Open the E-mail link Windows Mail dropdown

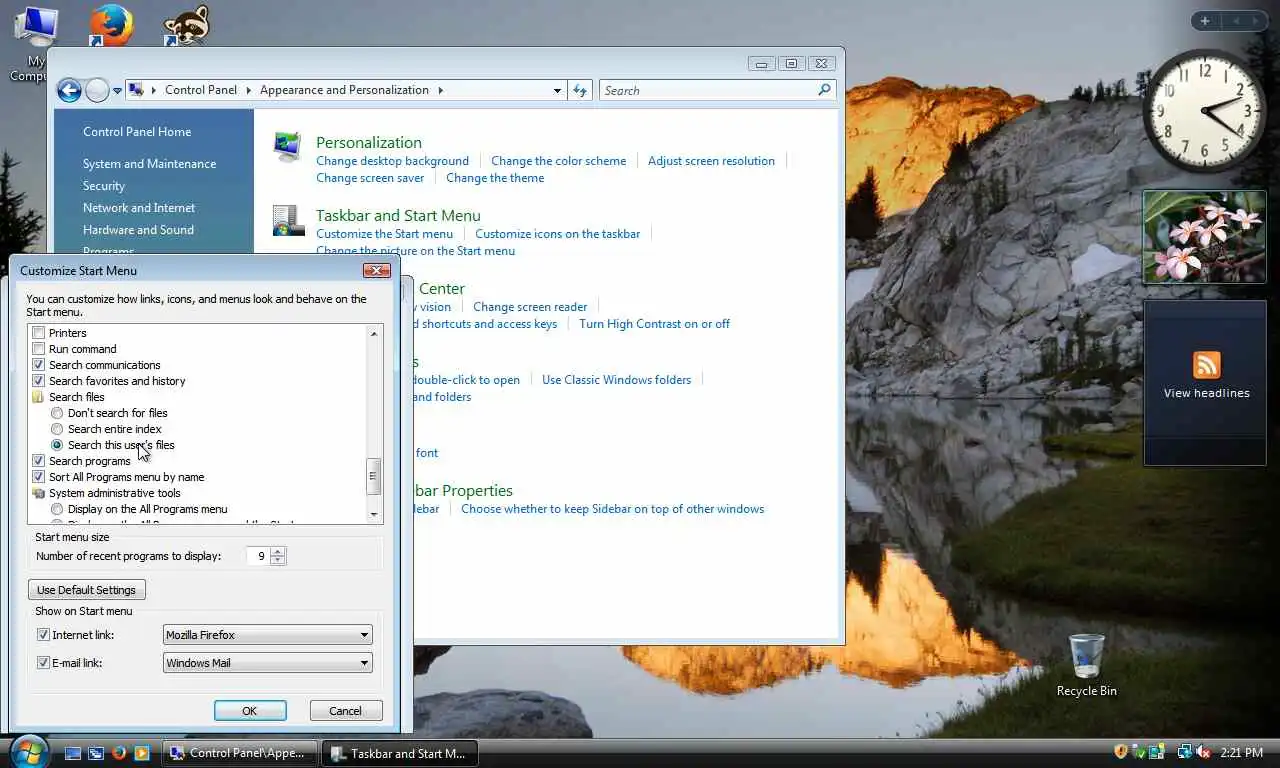click(267, 663)
